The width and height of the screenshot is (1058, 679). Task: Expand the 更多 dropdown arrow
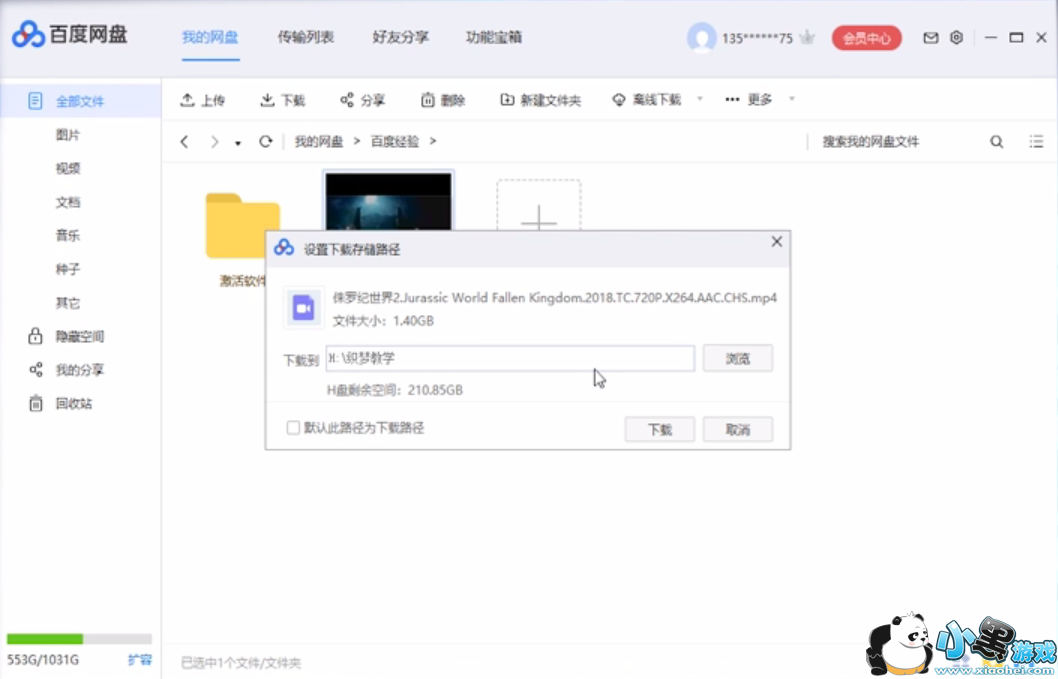pos(791,99)
